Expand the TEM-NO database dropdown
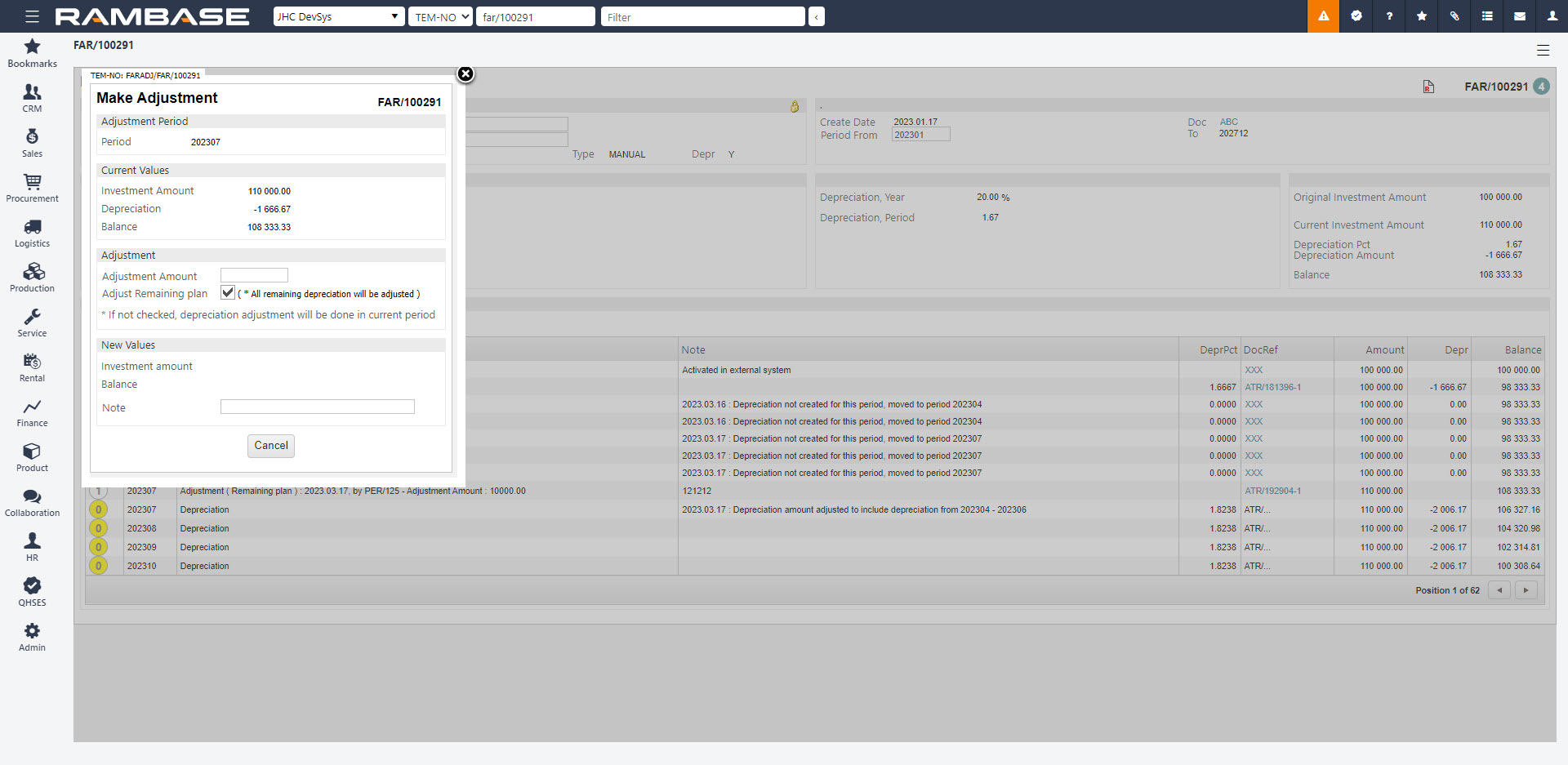The height and width of the screenshot is (765, 1568). coord(441,16)
